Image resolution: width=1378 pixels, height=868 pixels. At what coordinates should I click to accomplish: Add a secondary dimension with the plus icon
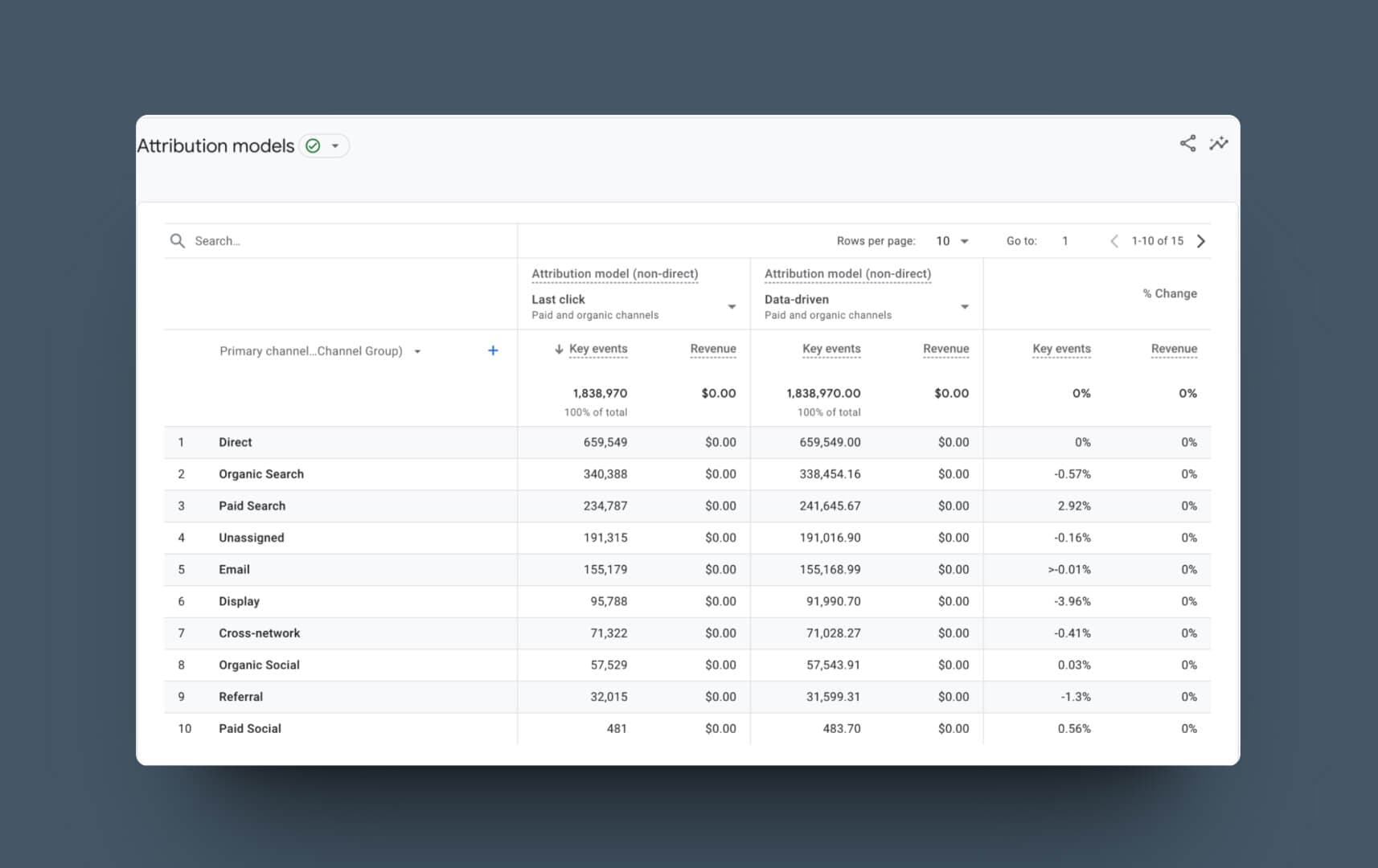493,350
